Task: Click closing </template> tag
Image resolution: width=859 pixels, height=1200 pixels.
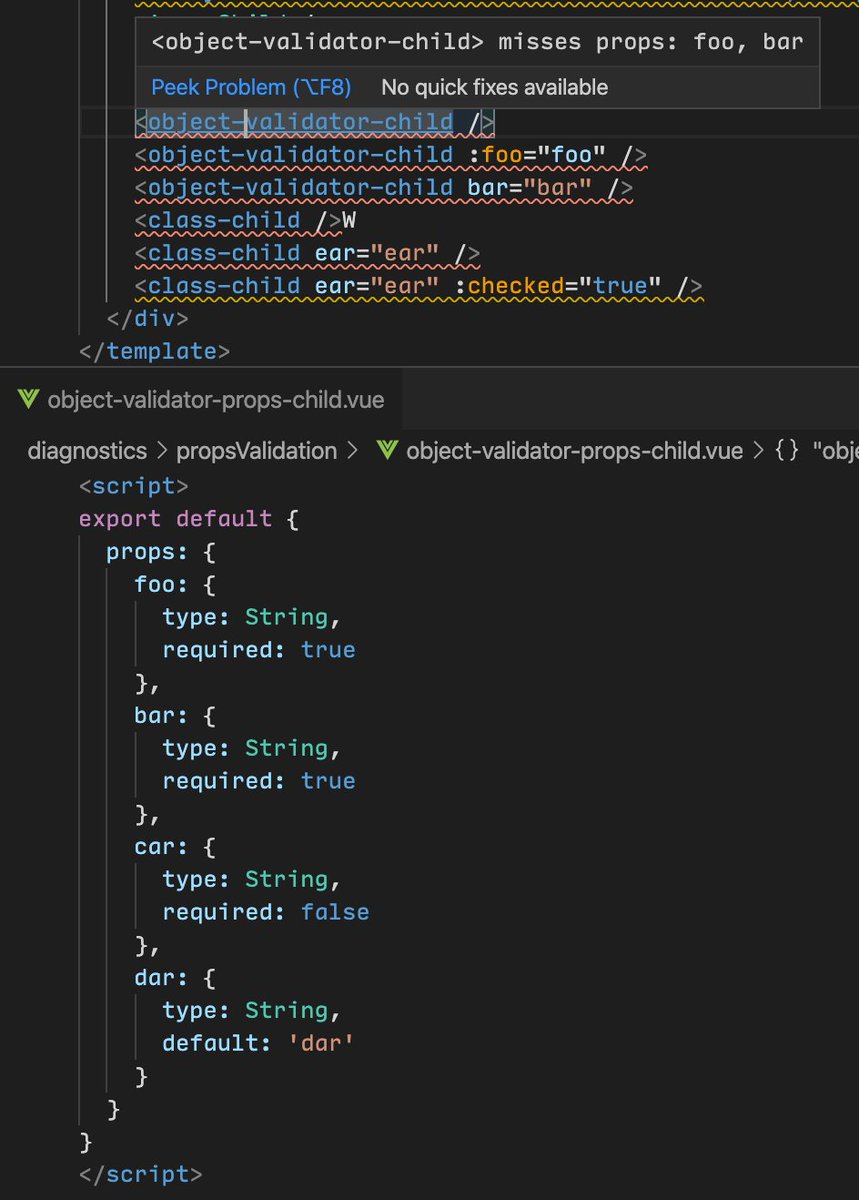Action: click(x=155, y=352)
